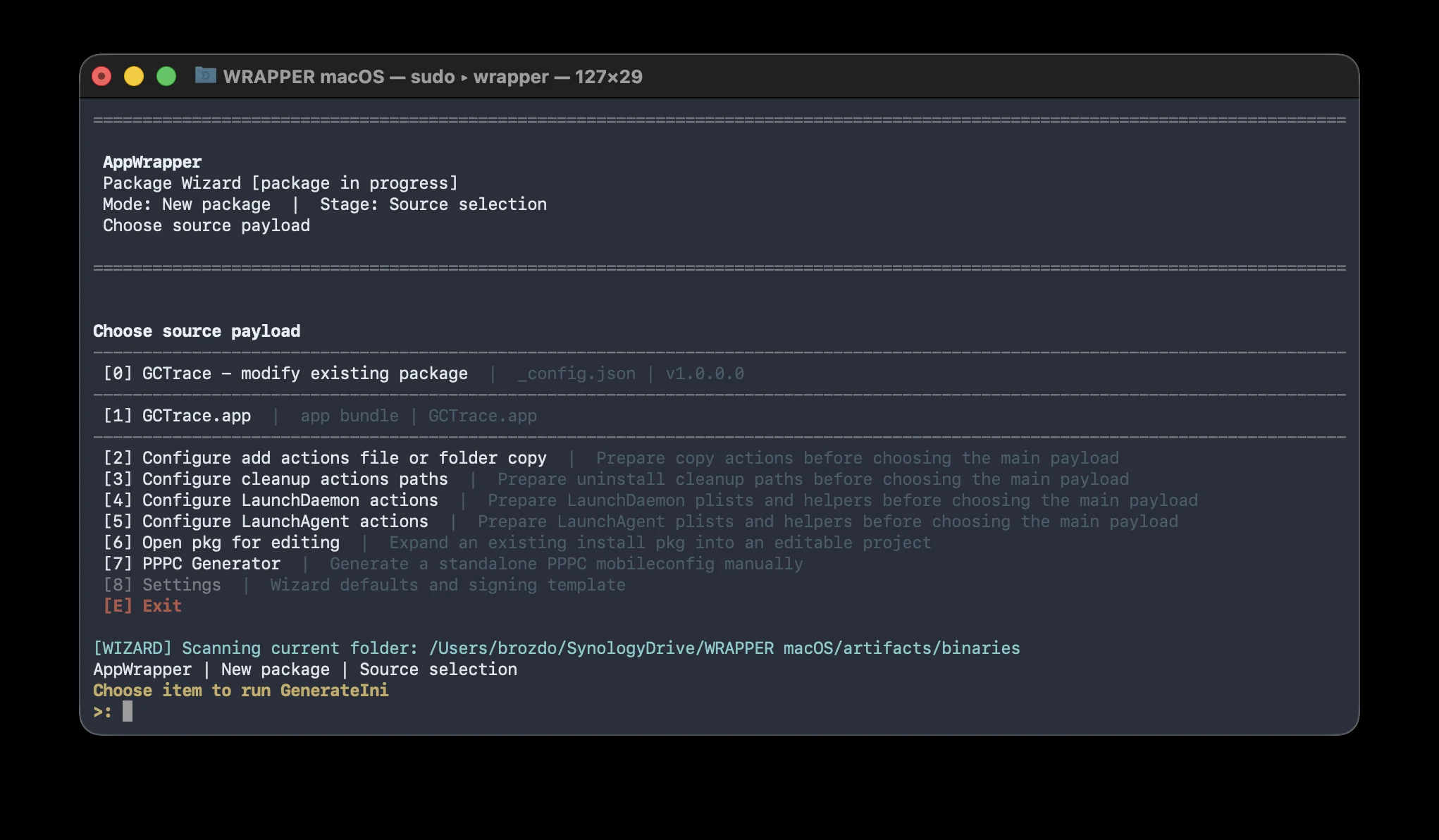Click 'Prepare uninstall cleanup paths' description
This screenshot has height=840, width=1439.
click(813, 479)
